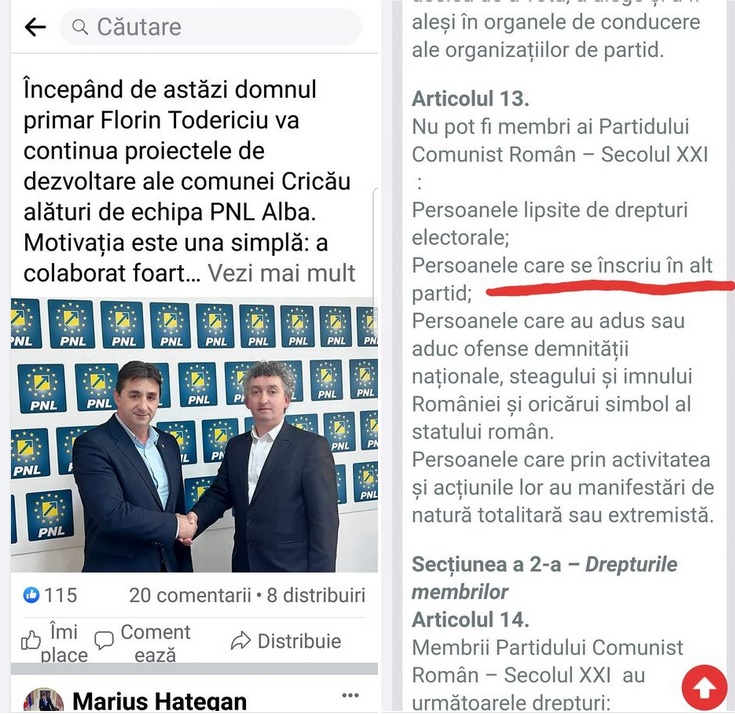
Task: Click the Comentează button label
Action: 156,644
